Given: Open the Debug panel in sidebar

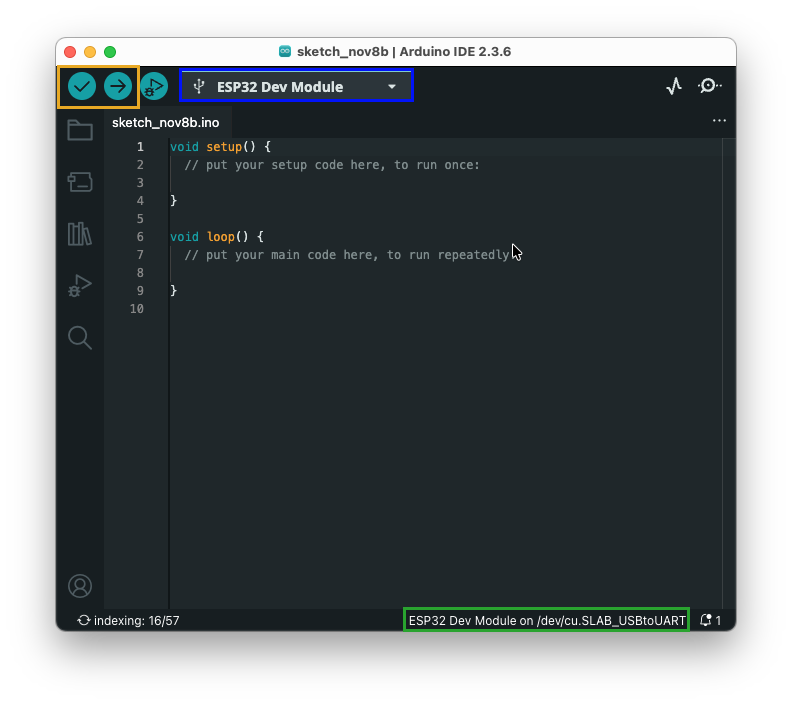Looking at the screenshot, I should 80,285.
